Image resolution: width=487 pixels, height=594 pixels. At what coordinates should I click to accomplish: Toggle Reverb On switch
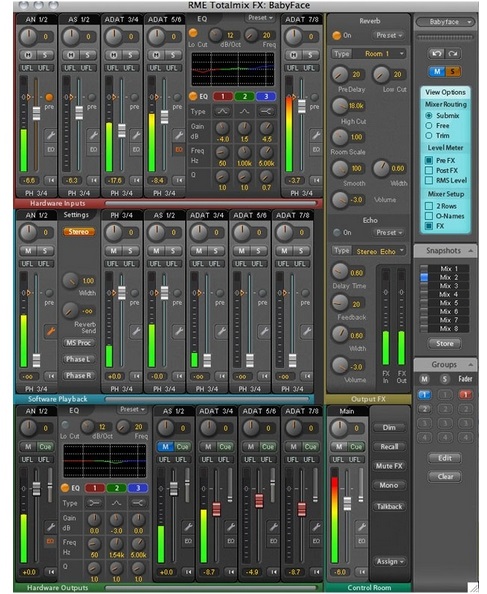336,35
